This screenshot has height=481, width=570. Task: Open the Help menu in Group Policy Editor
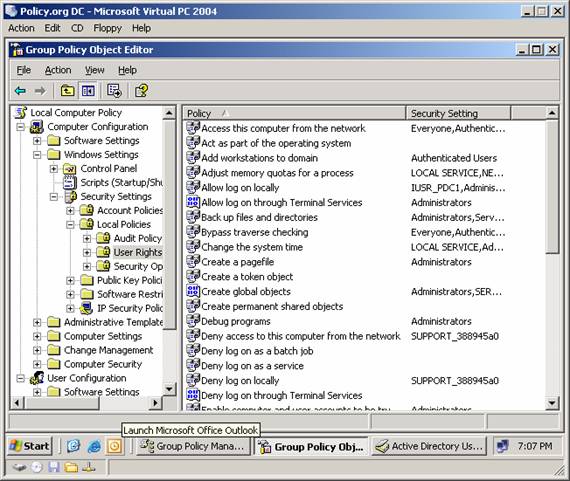click(x=127, y=70)
